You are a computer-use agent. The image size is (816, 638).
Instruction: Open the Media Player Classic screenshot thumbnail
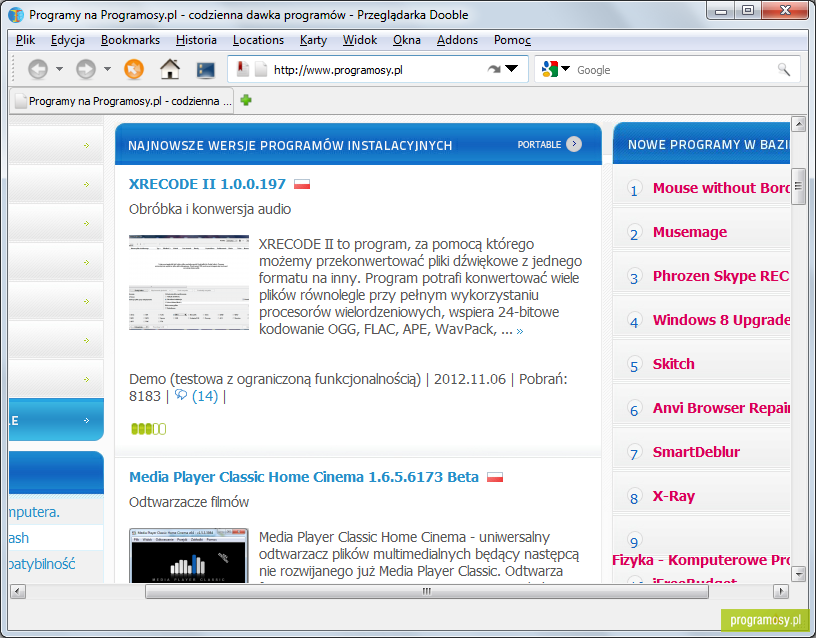click(189, 556)
